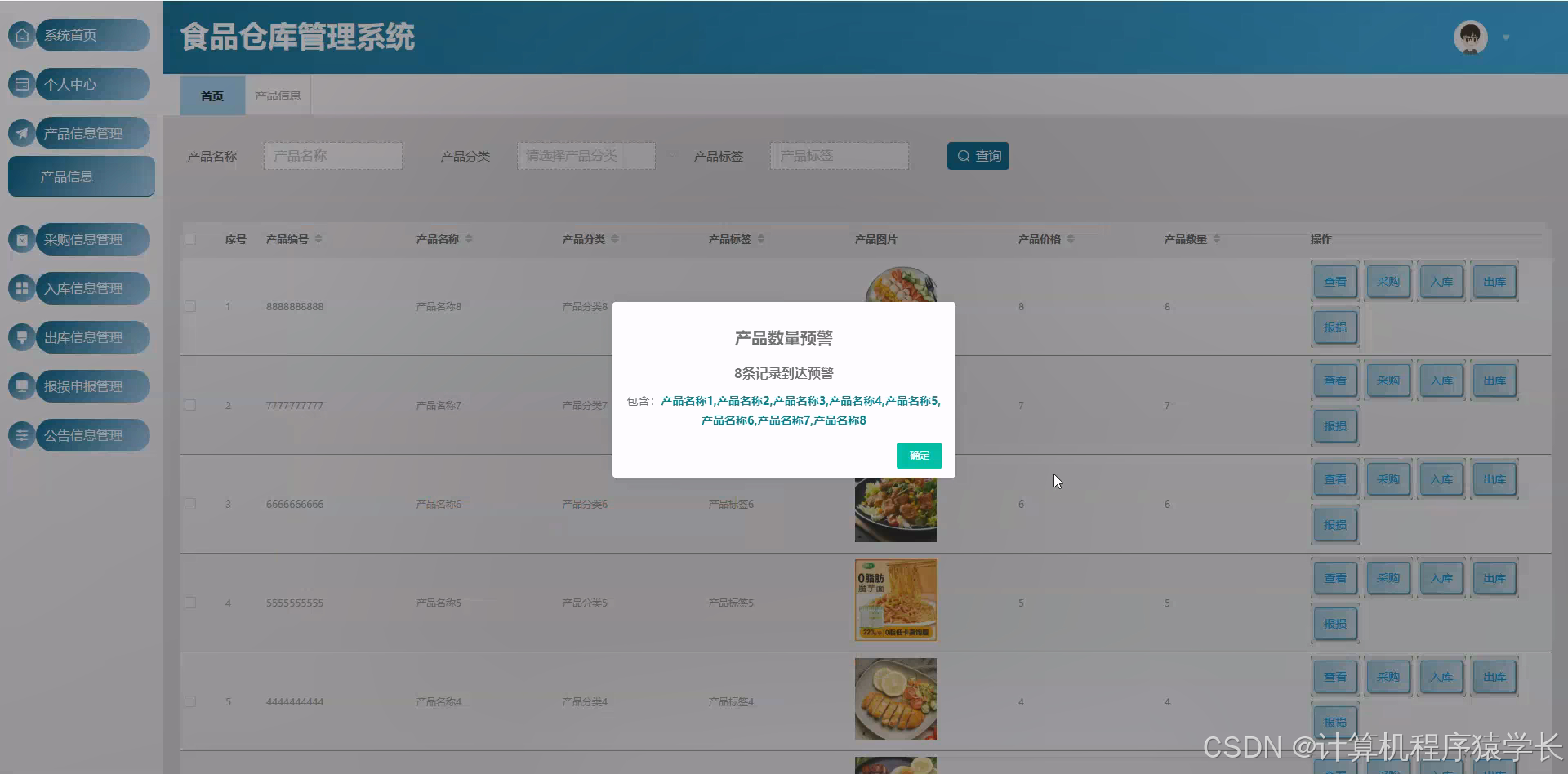The image size is (1568, 774).
Task: Open the dropdown arrow next to avatar
Action: (1506, 38)
